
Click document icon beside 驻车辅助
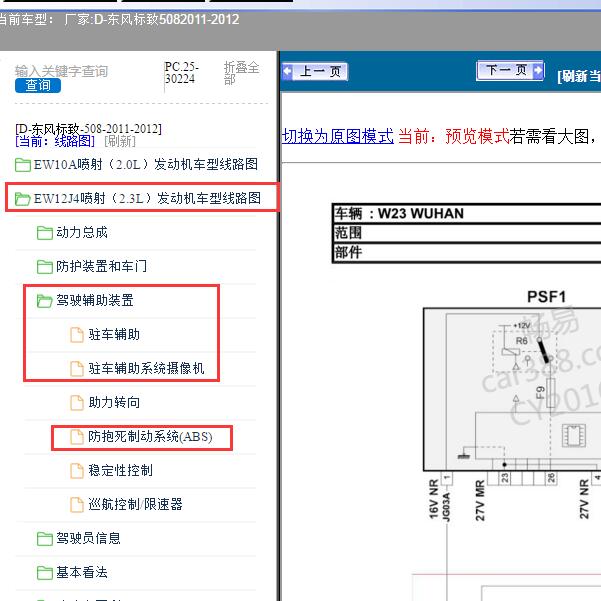(x=77, y=335)
